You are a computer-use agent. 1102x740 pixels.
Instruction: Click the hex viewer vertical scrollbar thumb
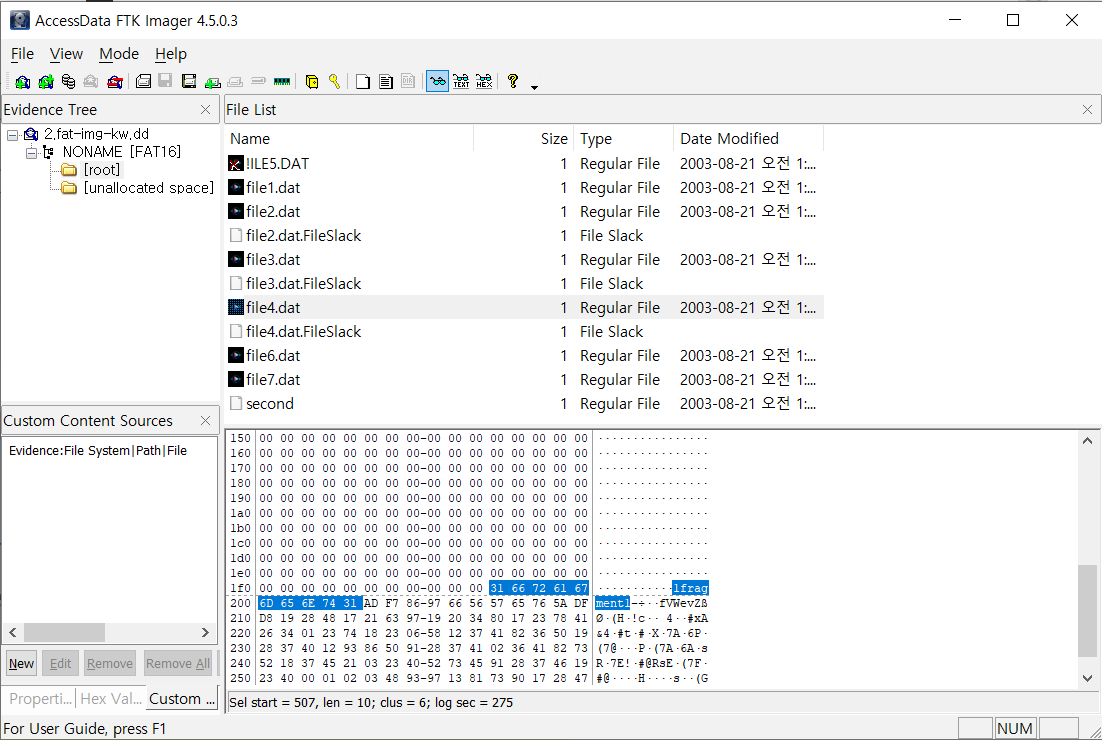click(1087, 611)
